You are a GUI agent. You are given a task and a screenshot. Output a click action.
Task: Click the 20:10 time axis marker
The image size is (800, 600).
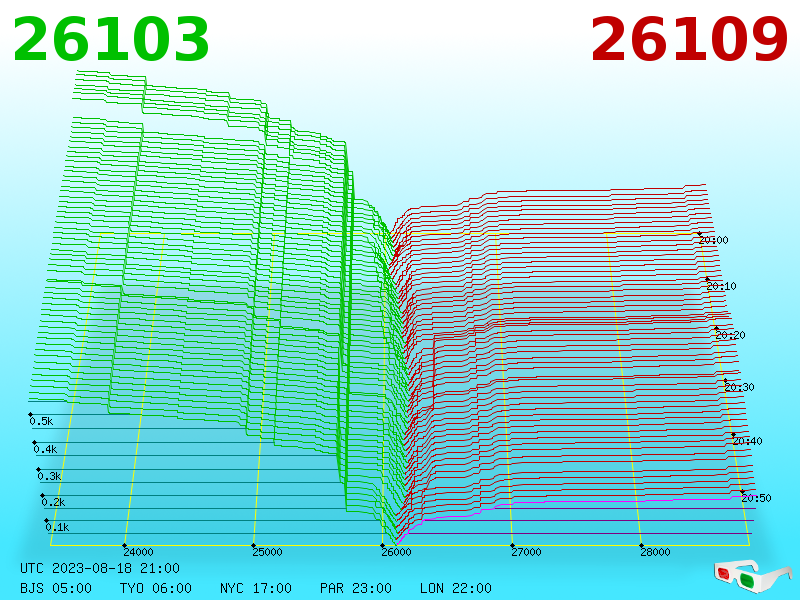click(721, 286)
